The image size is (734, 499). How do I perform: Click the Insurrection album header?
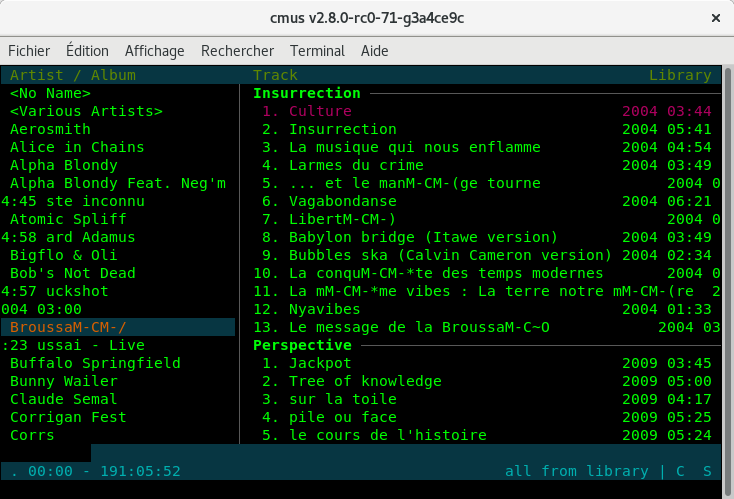[307, 93]
